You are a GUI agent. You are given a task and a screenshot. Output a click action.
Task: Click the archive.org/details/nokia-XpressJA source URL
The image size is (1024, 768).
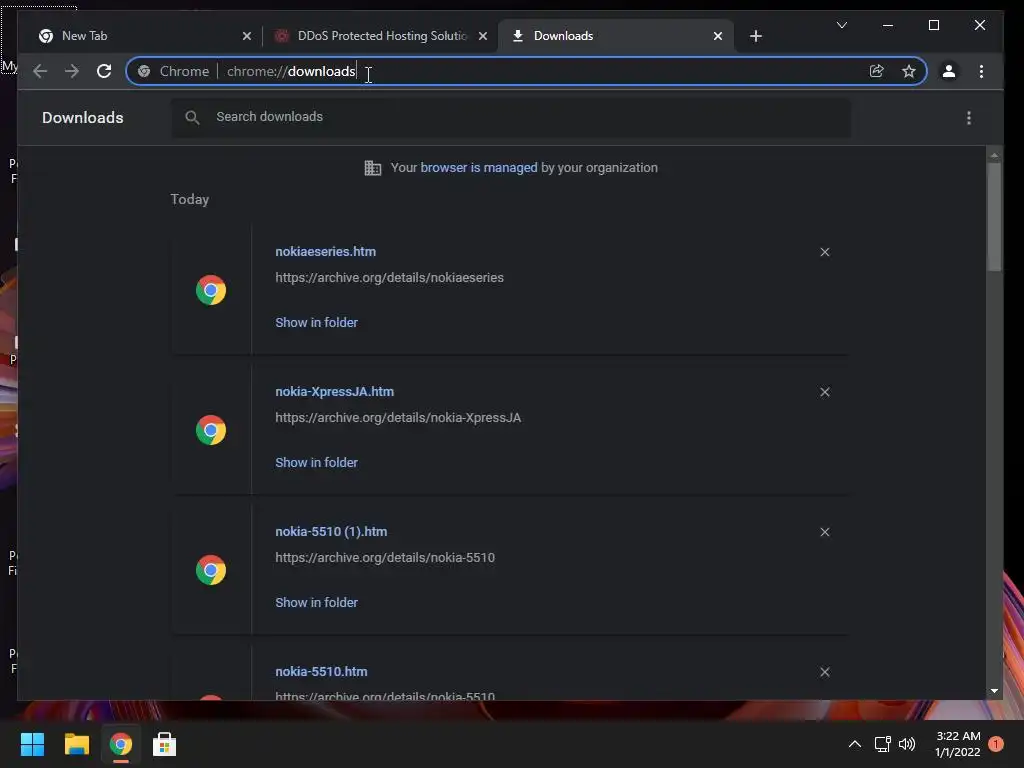click(x=398, y=418)
